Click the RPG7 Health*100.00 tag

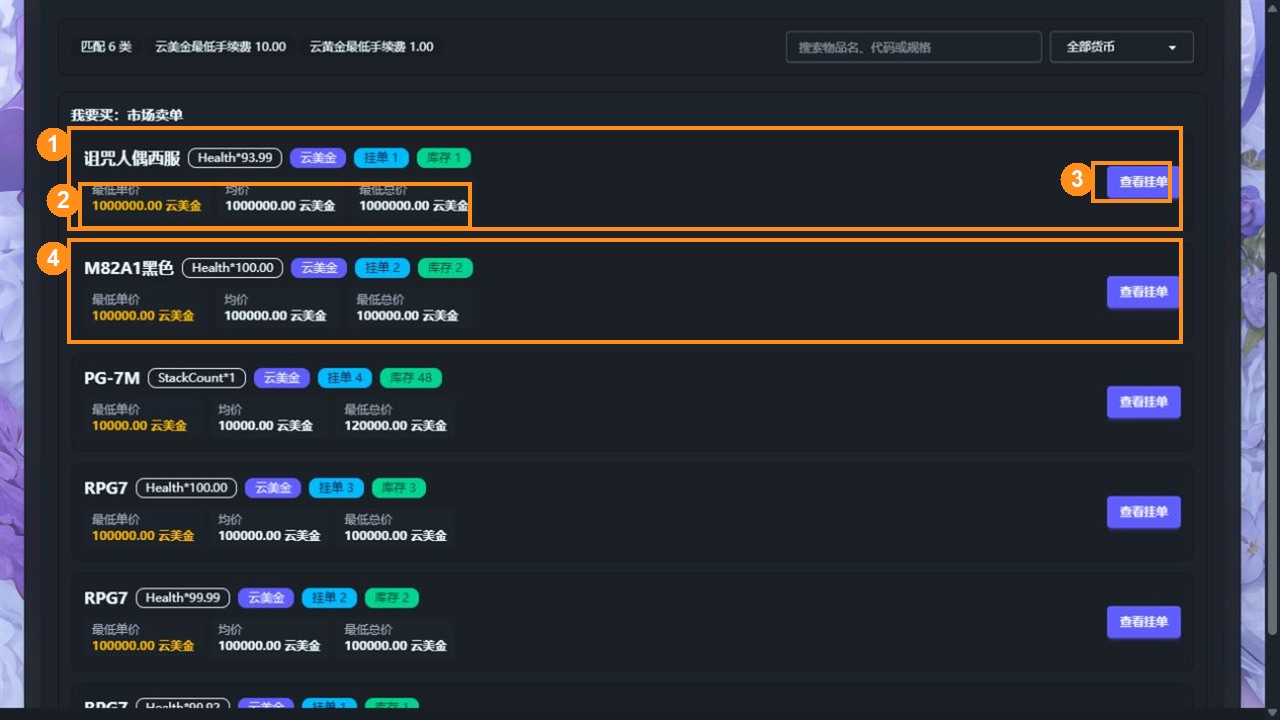(187, 488)
